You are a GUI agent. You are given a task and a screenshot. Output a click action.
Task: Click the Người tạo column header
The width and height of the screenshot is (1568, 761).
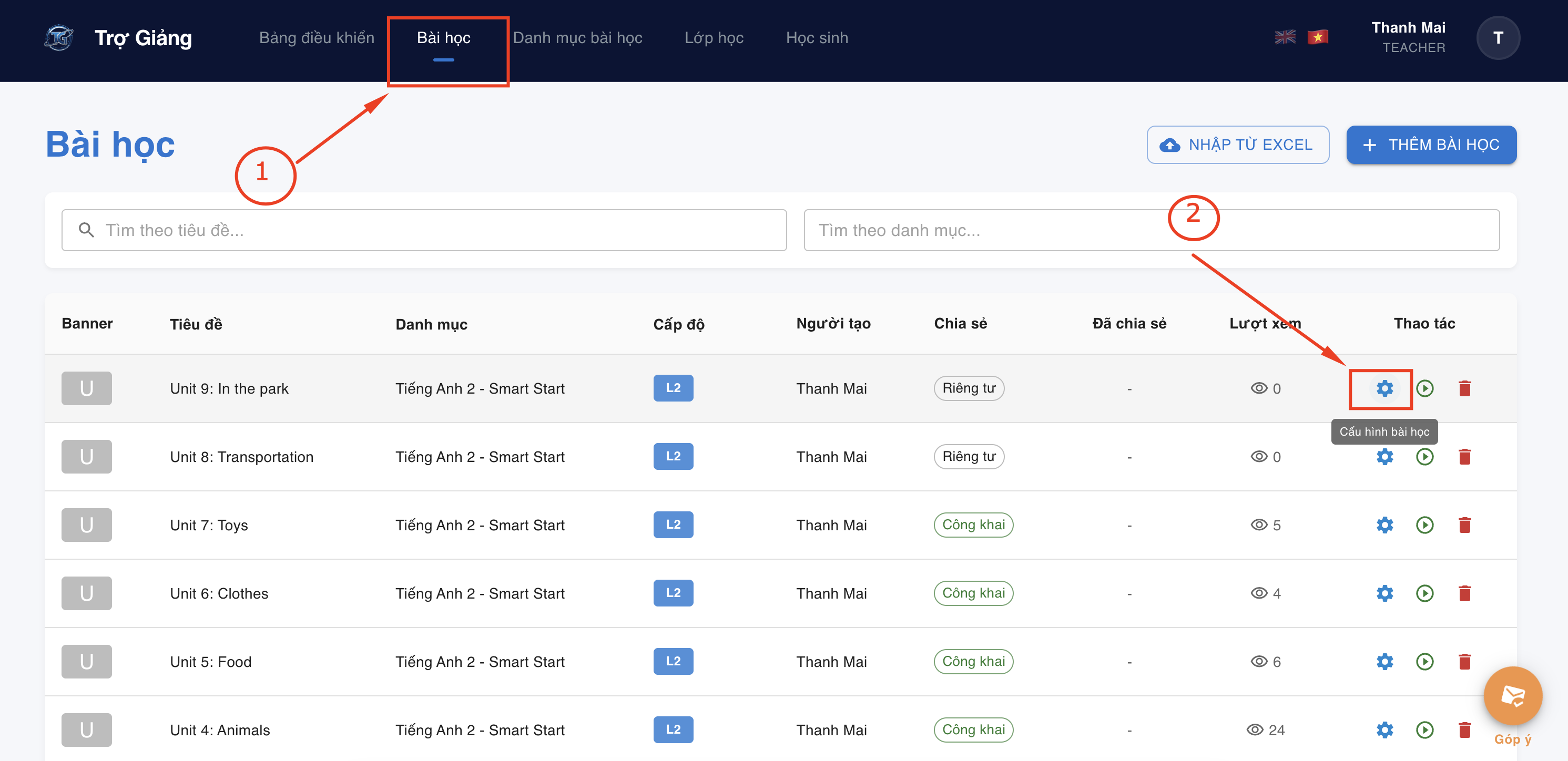click(833, 324)
